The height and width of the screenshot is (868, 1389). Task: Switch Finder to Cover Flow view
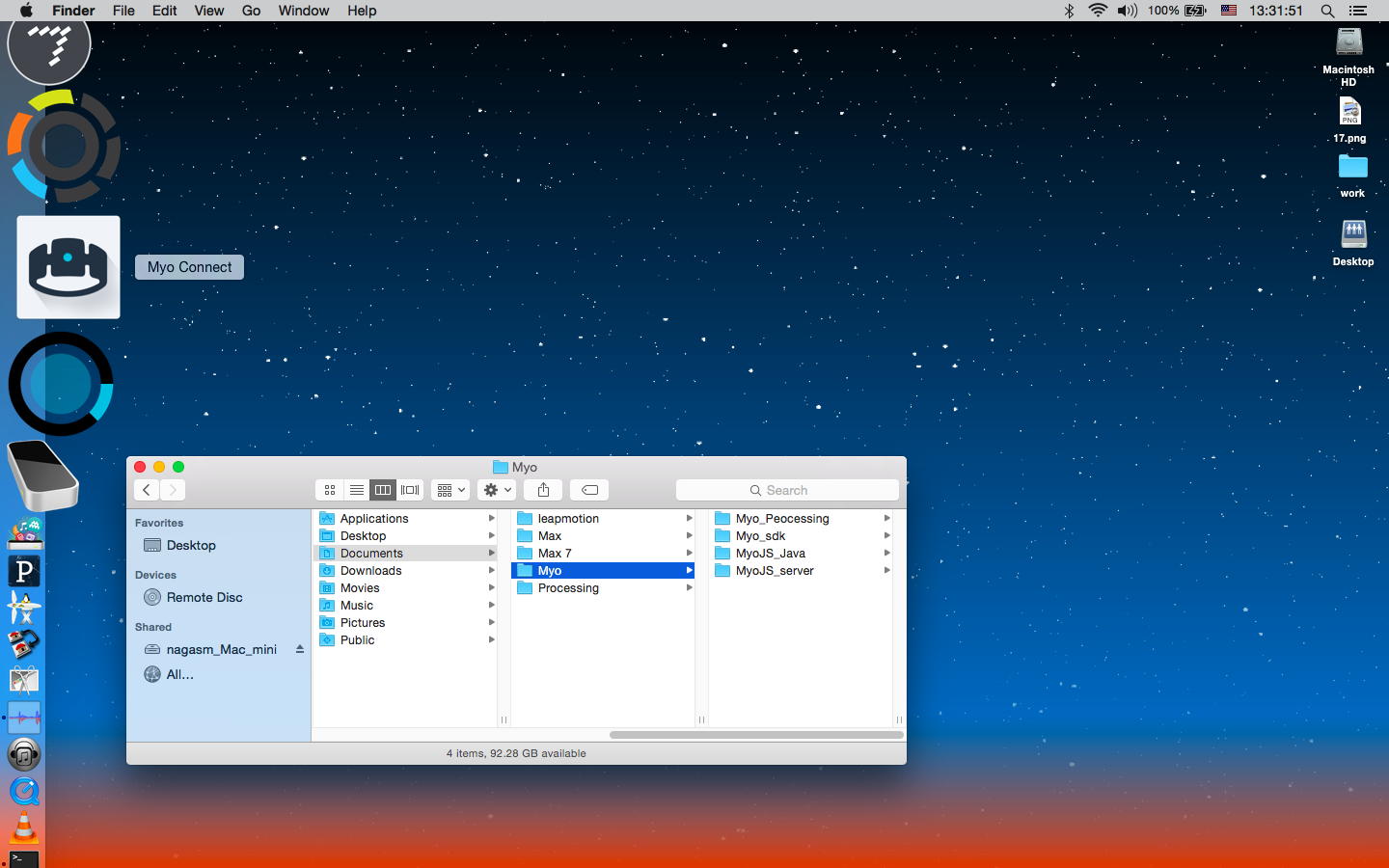pos(410,490)
